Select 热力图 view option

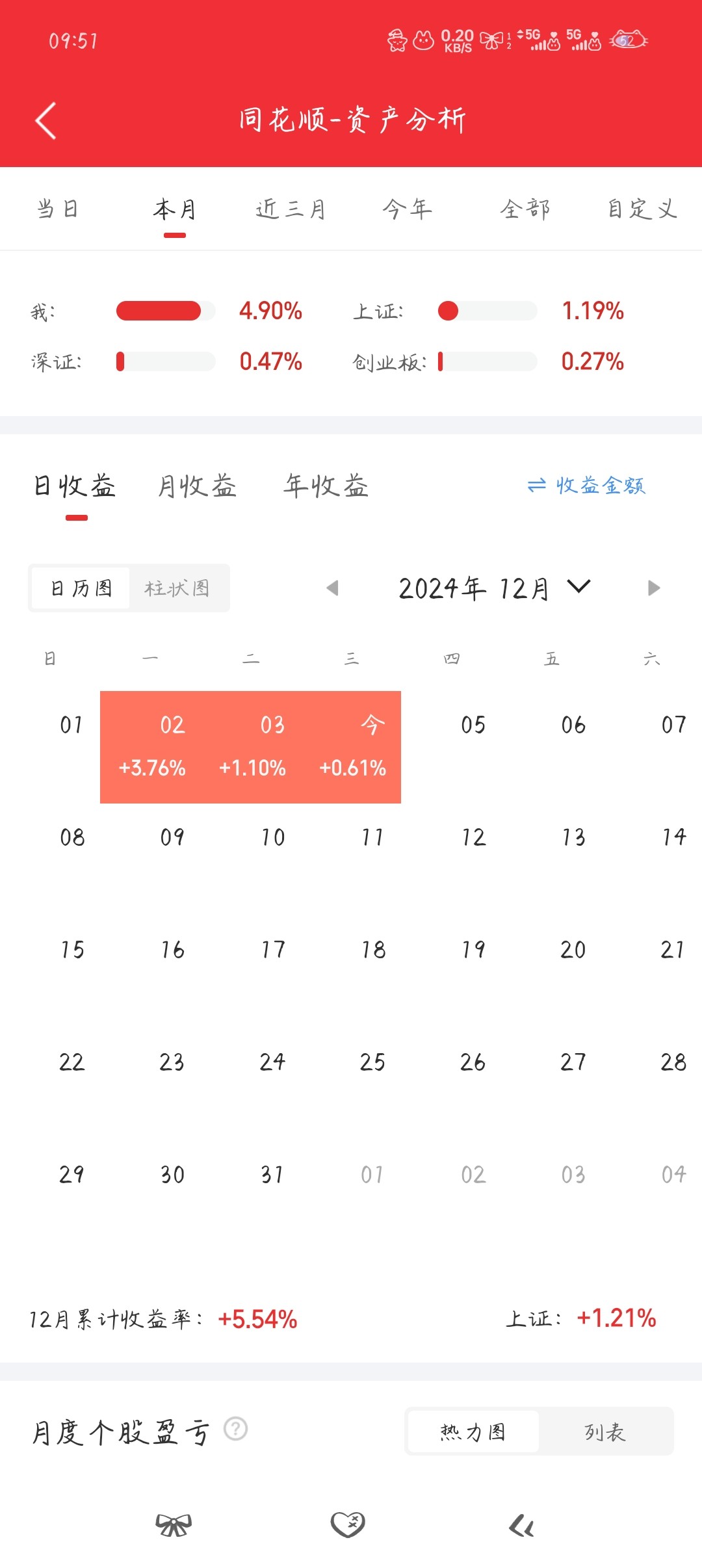[473, 1431]
